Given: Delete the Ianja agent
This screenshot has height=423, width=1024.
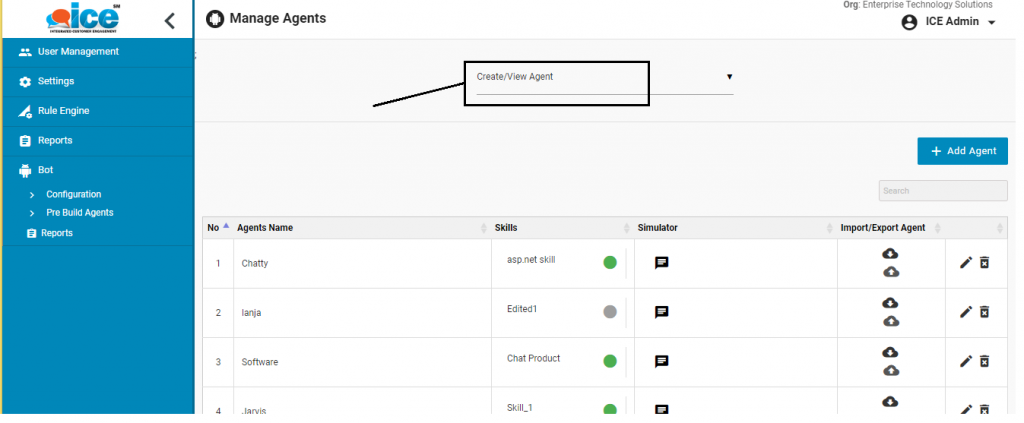Looking at the screenshot, I should [984, 312].
